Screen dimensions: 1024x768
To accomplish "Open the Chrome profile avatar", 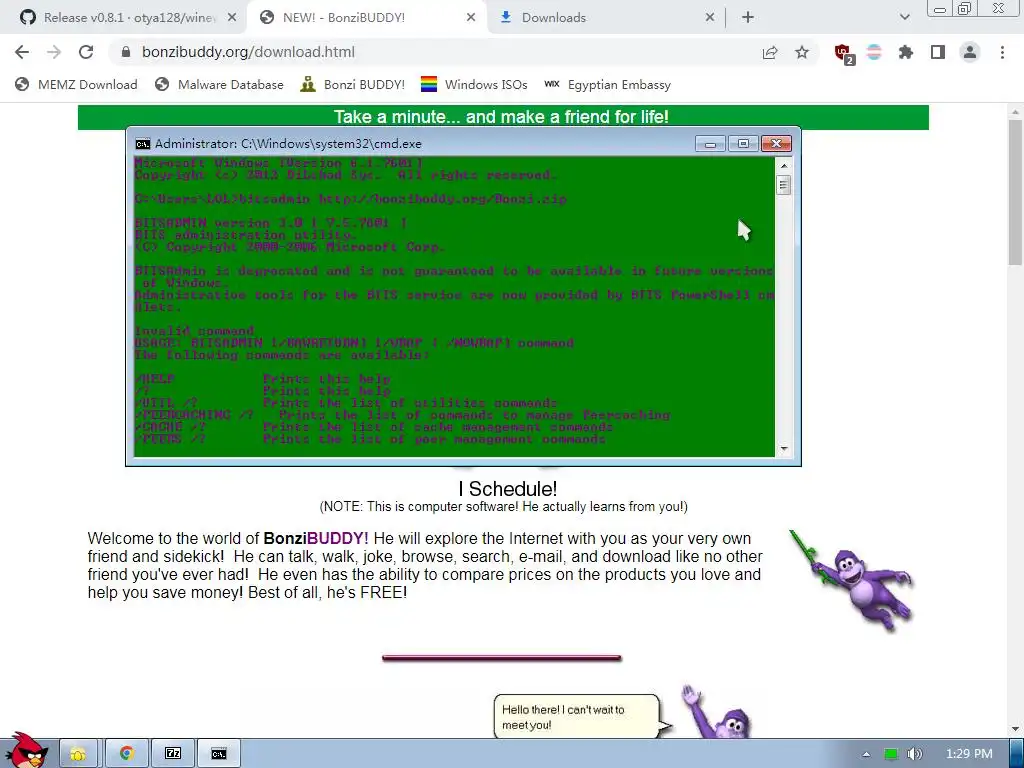I will [x=970, y=52].
